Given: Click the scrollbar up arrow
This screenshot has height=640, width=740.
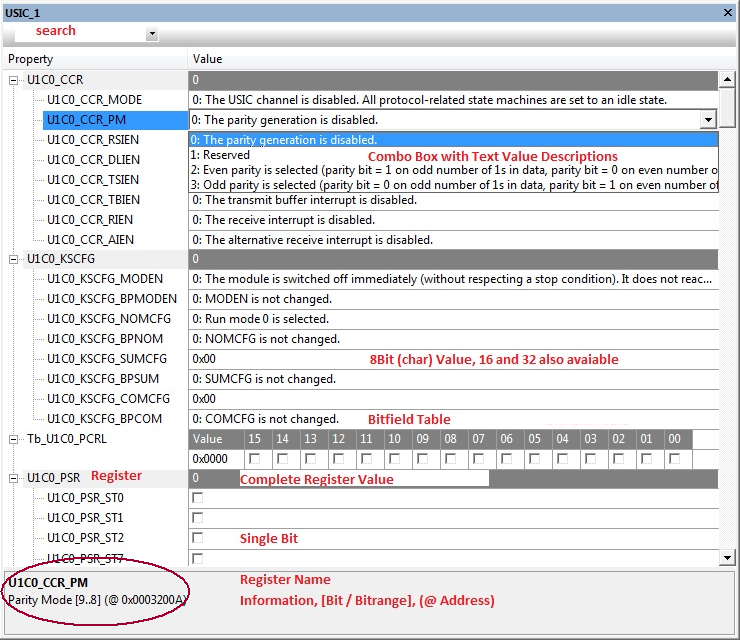Looking at the screenshot, I should pyautogui.click(x=727, y=79).
